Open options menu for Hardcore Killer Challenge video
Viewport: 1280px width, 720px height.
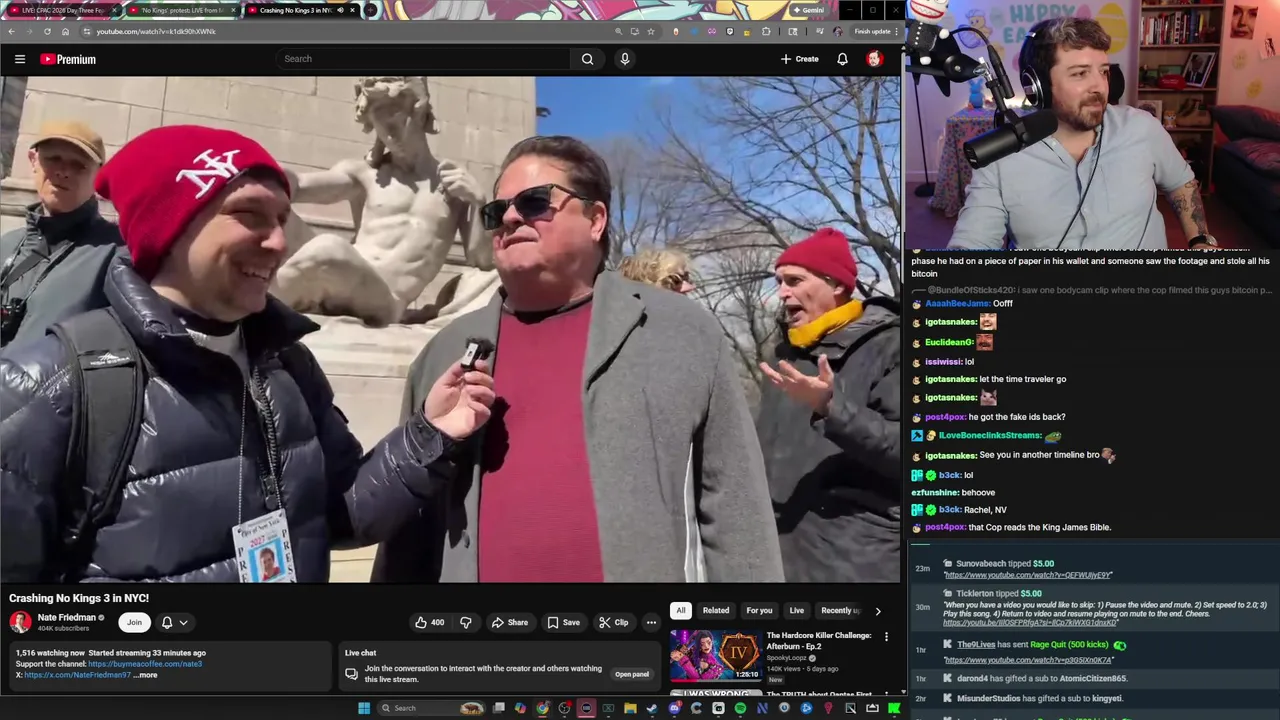[x=886, y=637]
